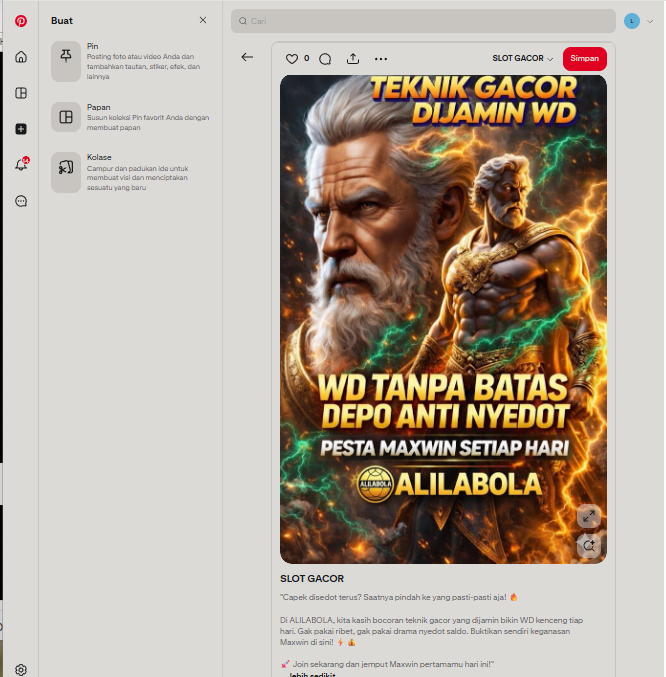Go back using the left arrow

tap(247, 57)
